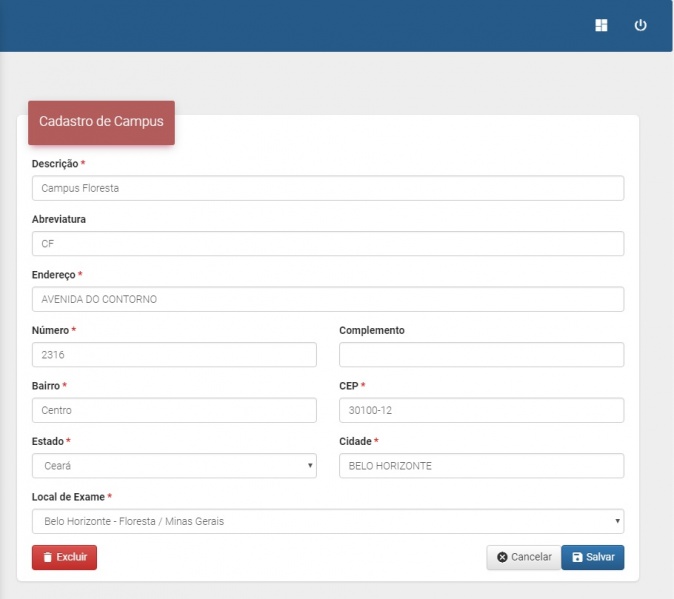Click the Número field containing 2316
This screenshot has width=674, height=599.
tap(173, 355)
